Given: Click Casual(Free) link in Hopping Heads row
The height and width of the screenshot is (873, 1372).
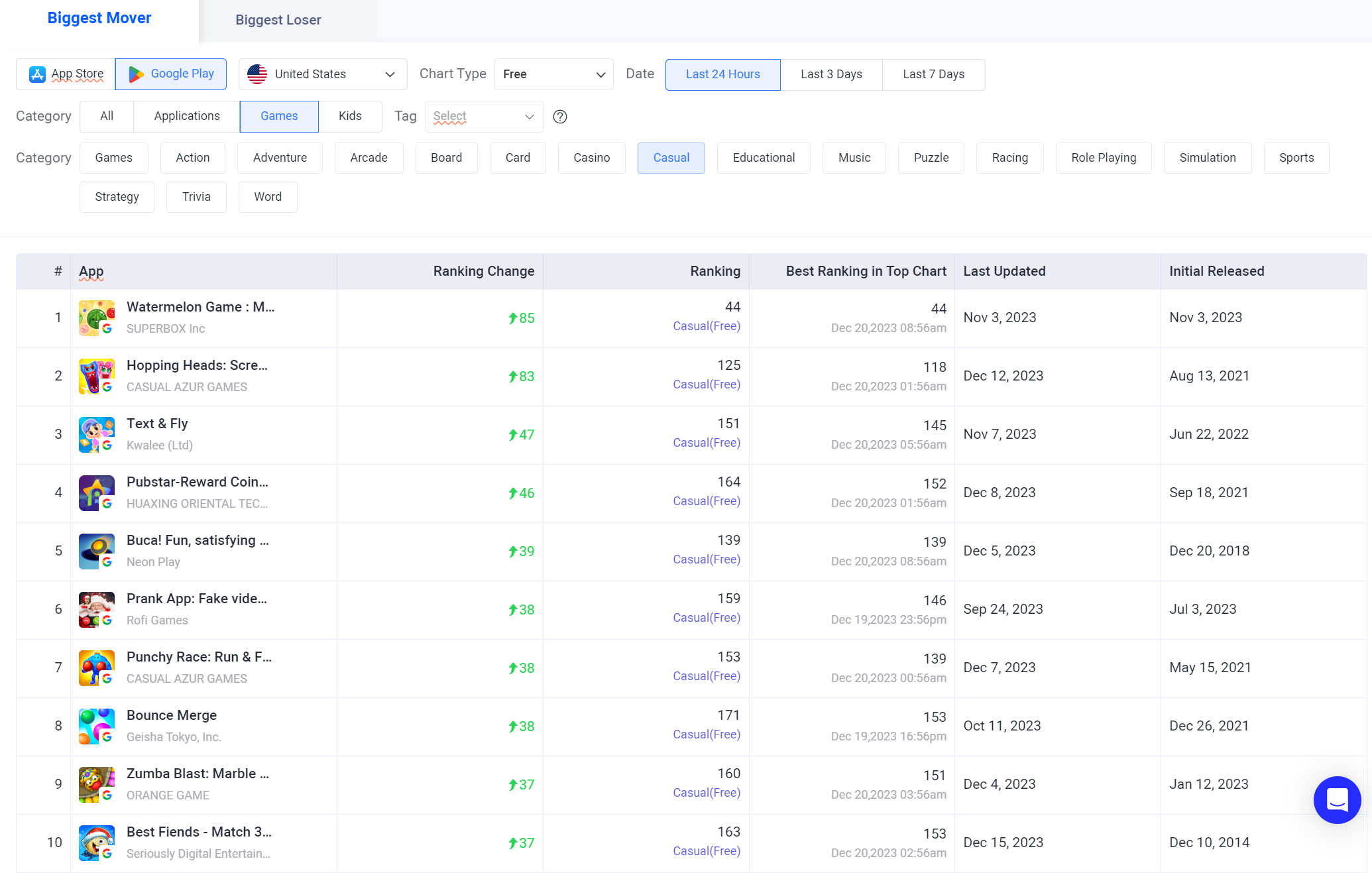Looking at the screenshot, I should click(x=707, y=384).
